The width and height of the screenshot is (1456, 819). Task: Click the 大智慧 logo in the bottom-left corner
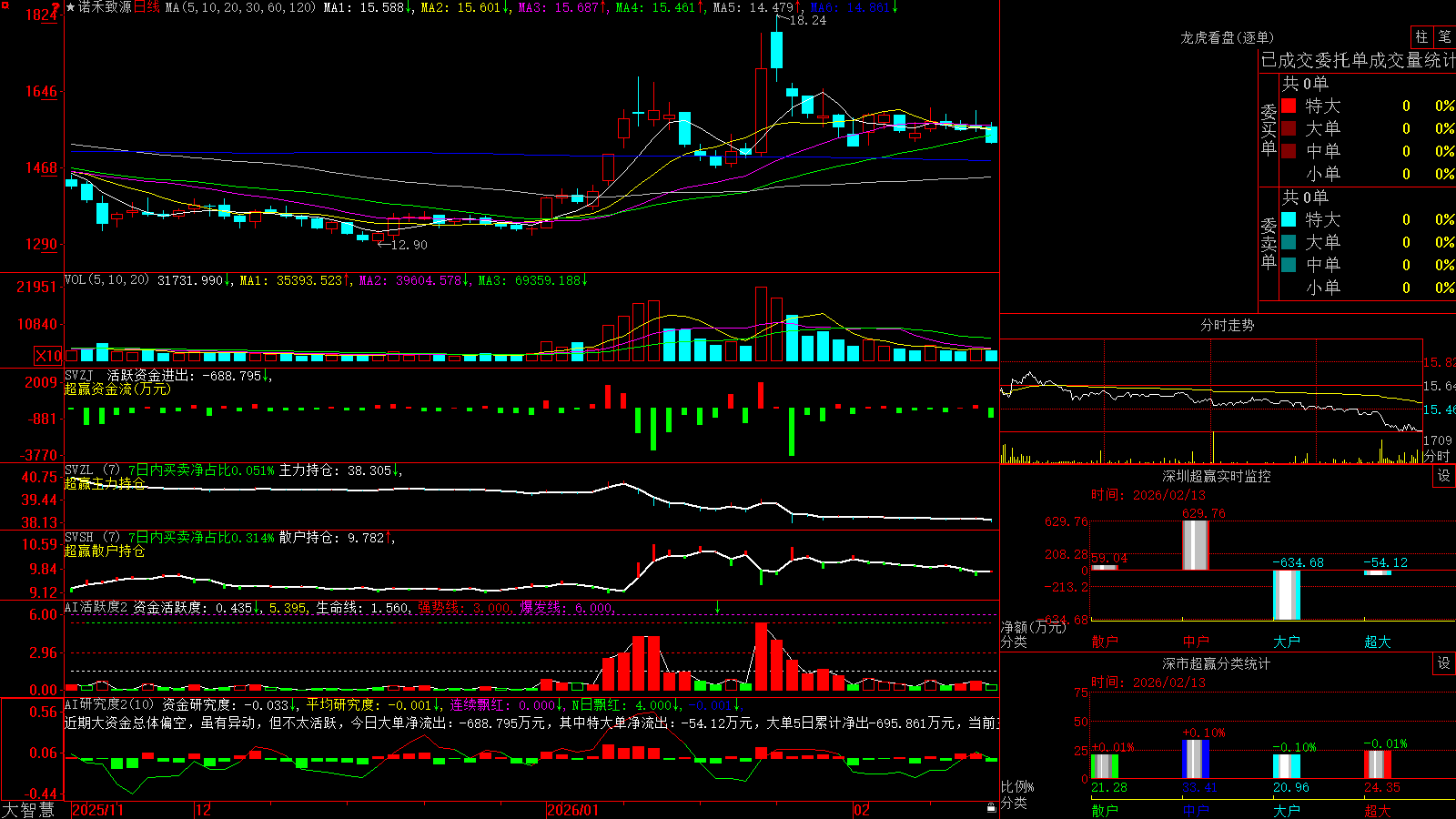28,810
